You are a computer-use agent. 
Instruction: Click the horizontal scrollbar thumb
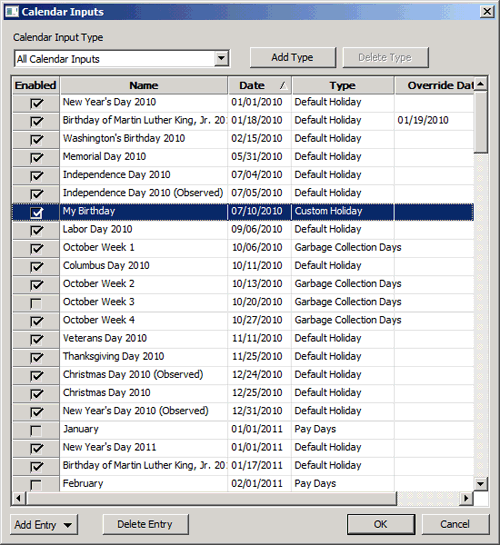[211, 498]
